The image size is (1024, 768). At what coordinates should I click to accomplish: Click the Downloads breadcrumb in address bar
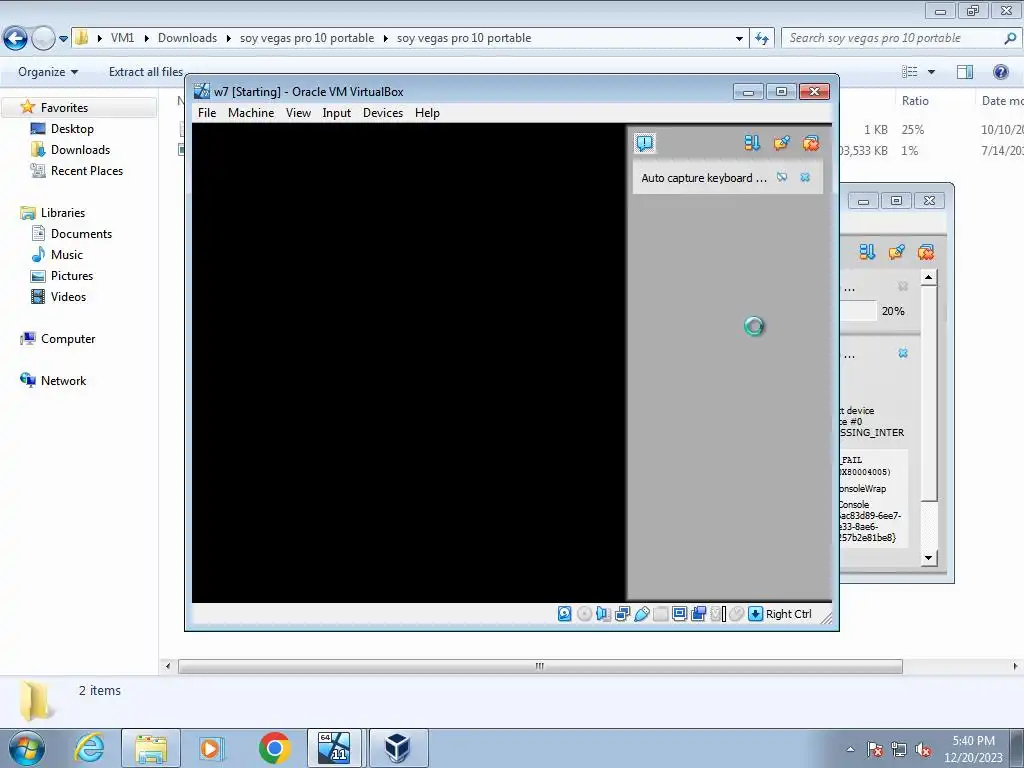pyautogui.click(x=187, y=38)
